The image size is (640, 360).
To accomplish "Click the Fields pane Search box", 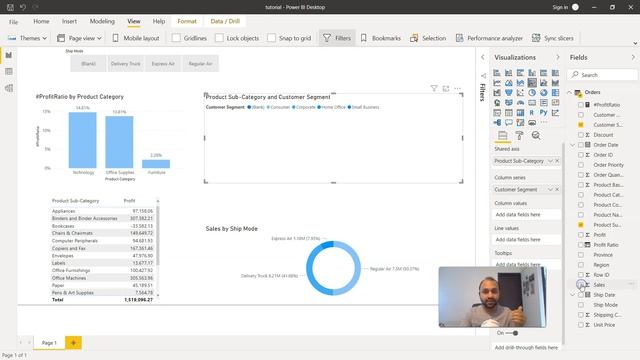I will click(x=602, y=75).
